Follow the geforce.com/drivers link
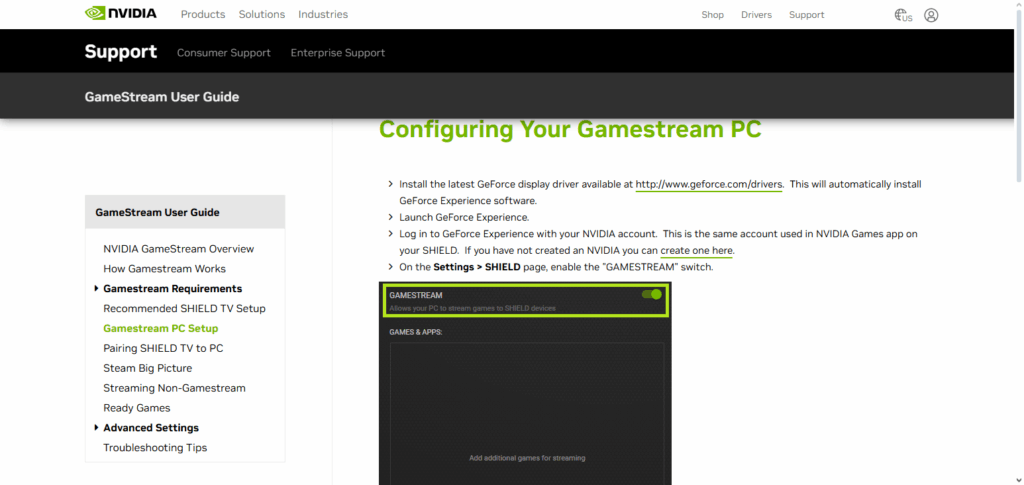 [709, 185]
